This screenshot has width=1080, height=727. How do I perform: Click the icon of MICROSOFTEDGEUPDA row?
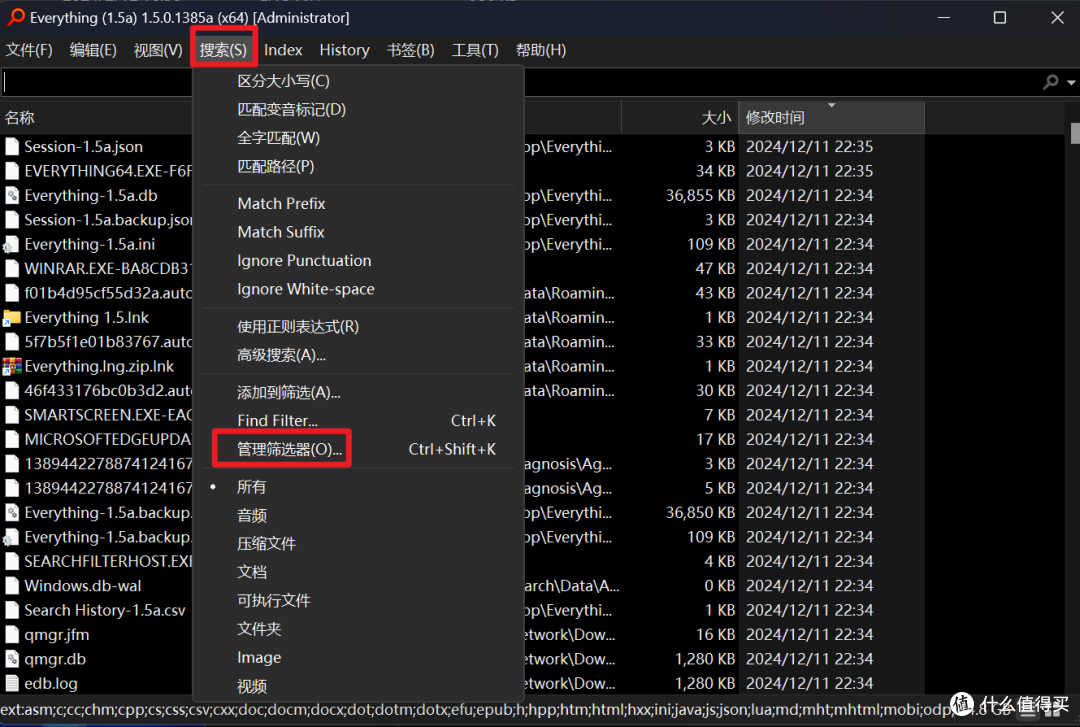tap(12, 440)
